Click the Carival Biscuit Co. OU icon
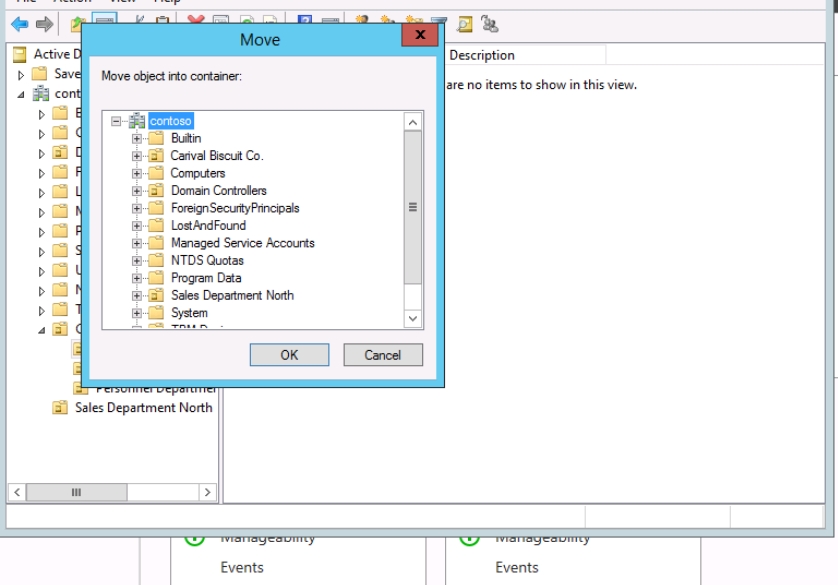838x585 pixels. click(156, 156)
